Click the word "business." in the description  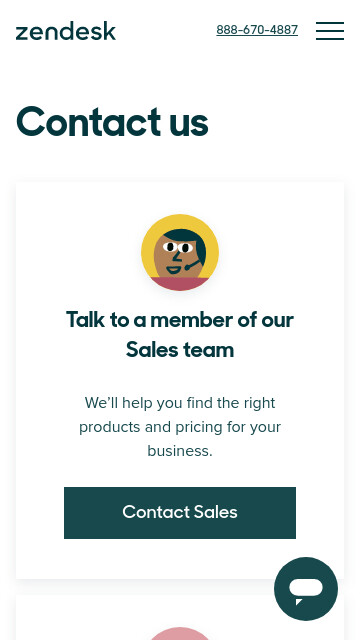coord(180,451)
